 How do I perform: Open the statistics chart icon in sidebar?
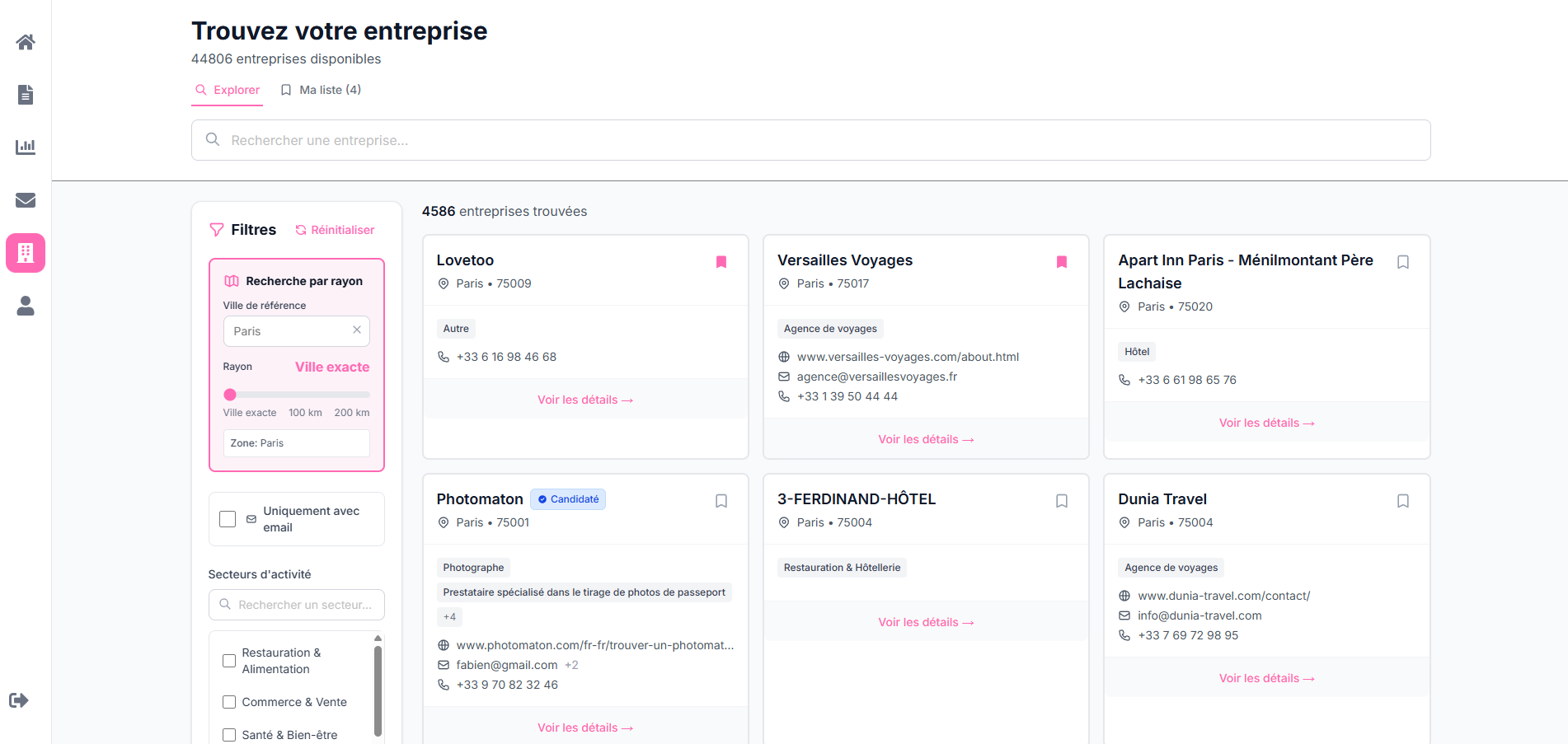[x=26, y=147]
